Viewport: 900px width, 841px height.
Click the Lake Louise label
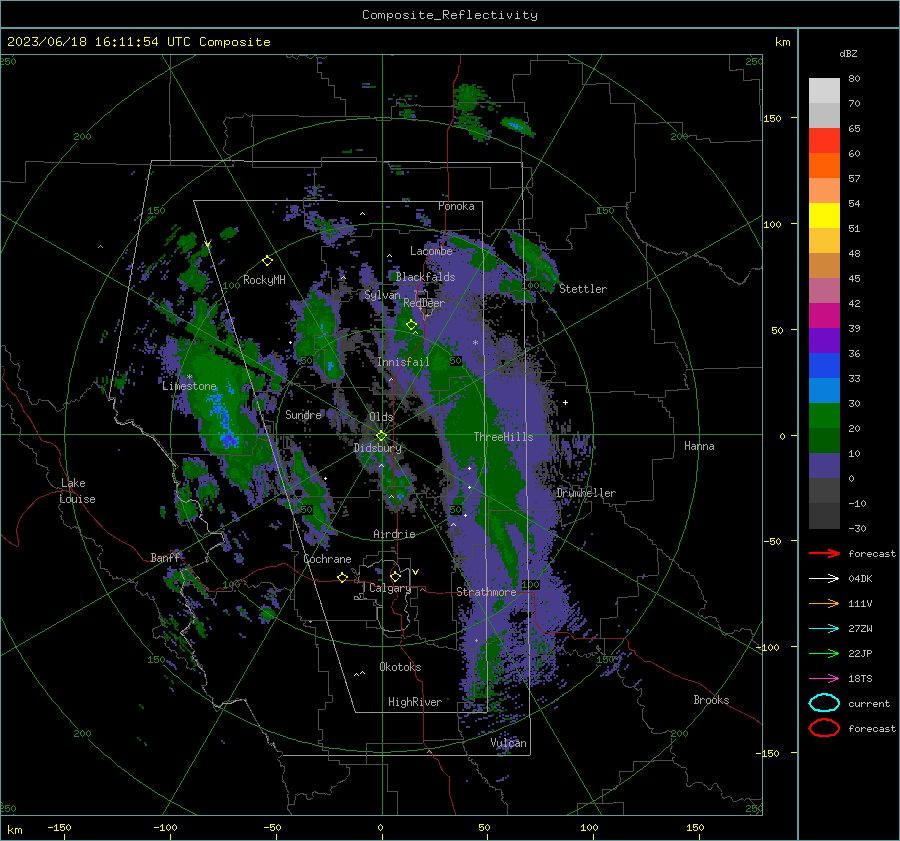[77, 491]
